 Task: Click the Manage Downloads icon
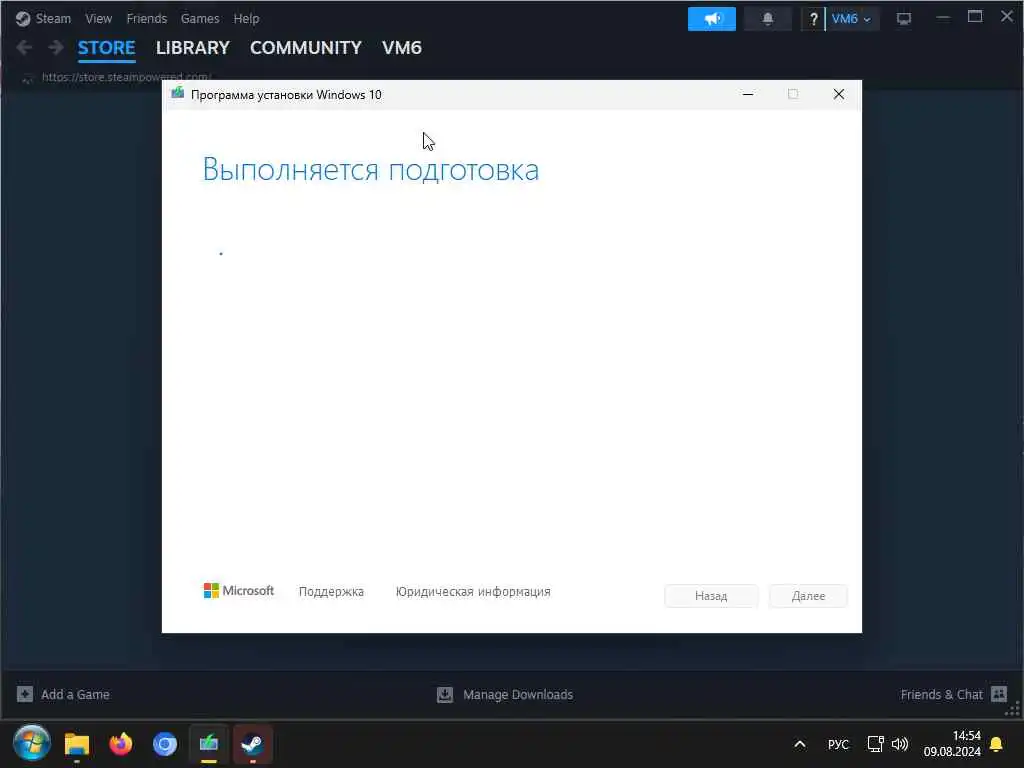point(445,694)
